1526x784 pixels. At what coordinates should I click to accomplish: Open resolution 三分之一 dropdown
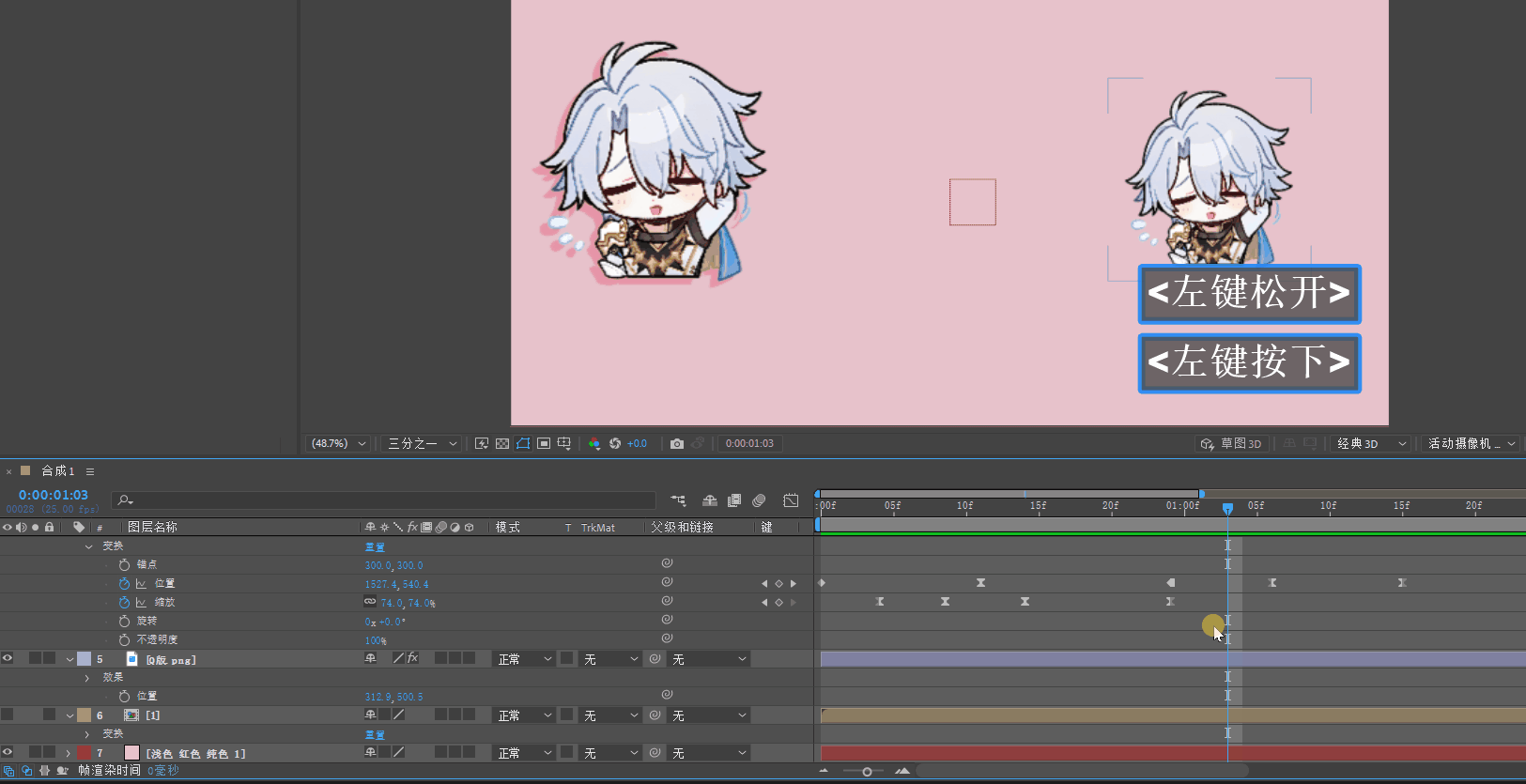(422, 443)
